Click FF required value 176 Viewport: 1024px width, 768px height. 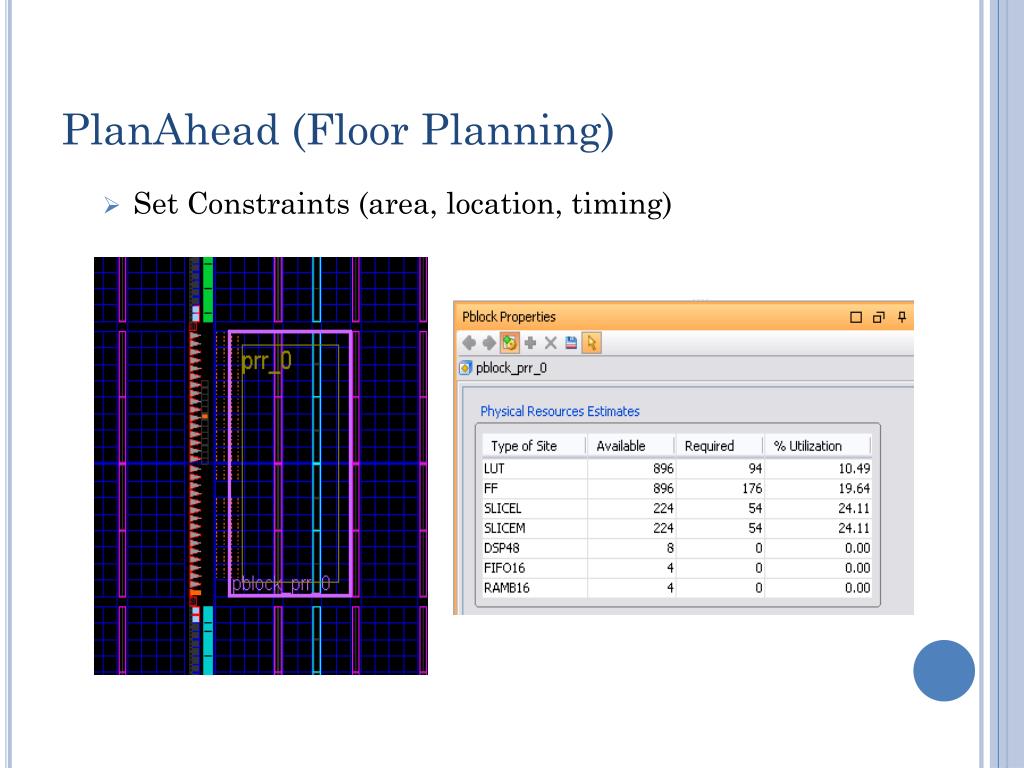752,488
